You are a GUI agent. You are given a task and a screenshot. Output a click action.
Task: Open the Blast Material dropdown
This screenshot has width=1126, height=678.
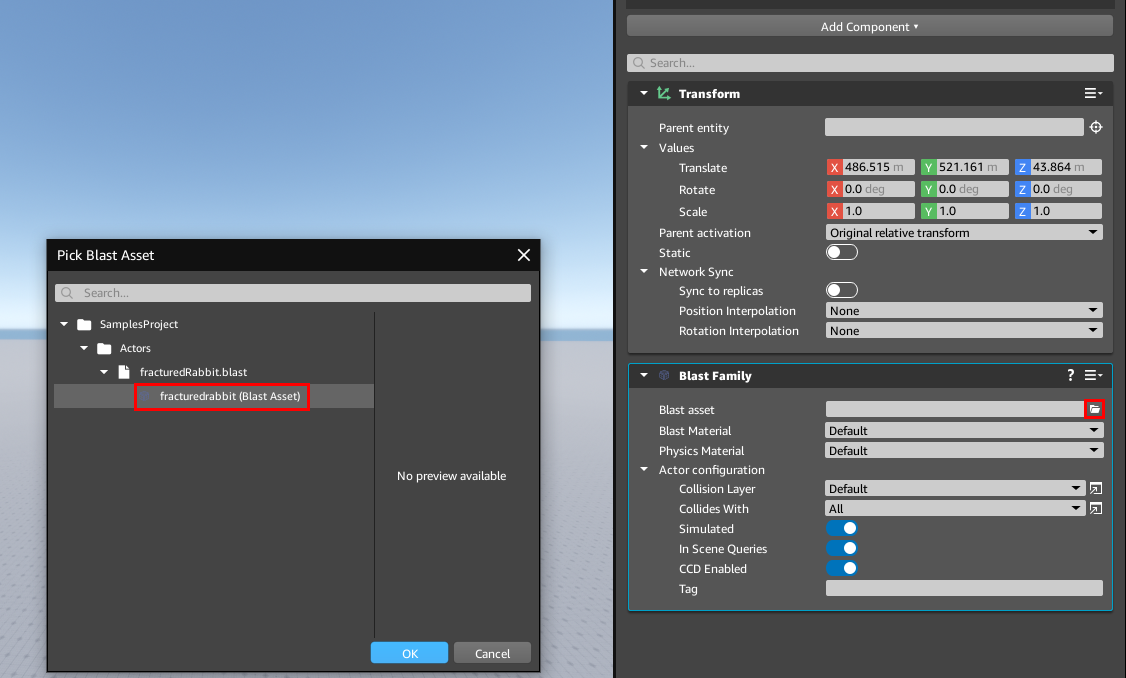[963, 430]
